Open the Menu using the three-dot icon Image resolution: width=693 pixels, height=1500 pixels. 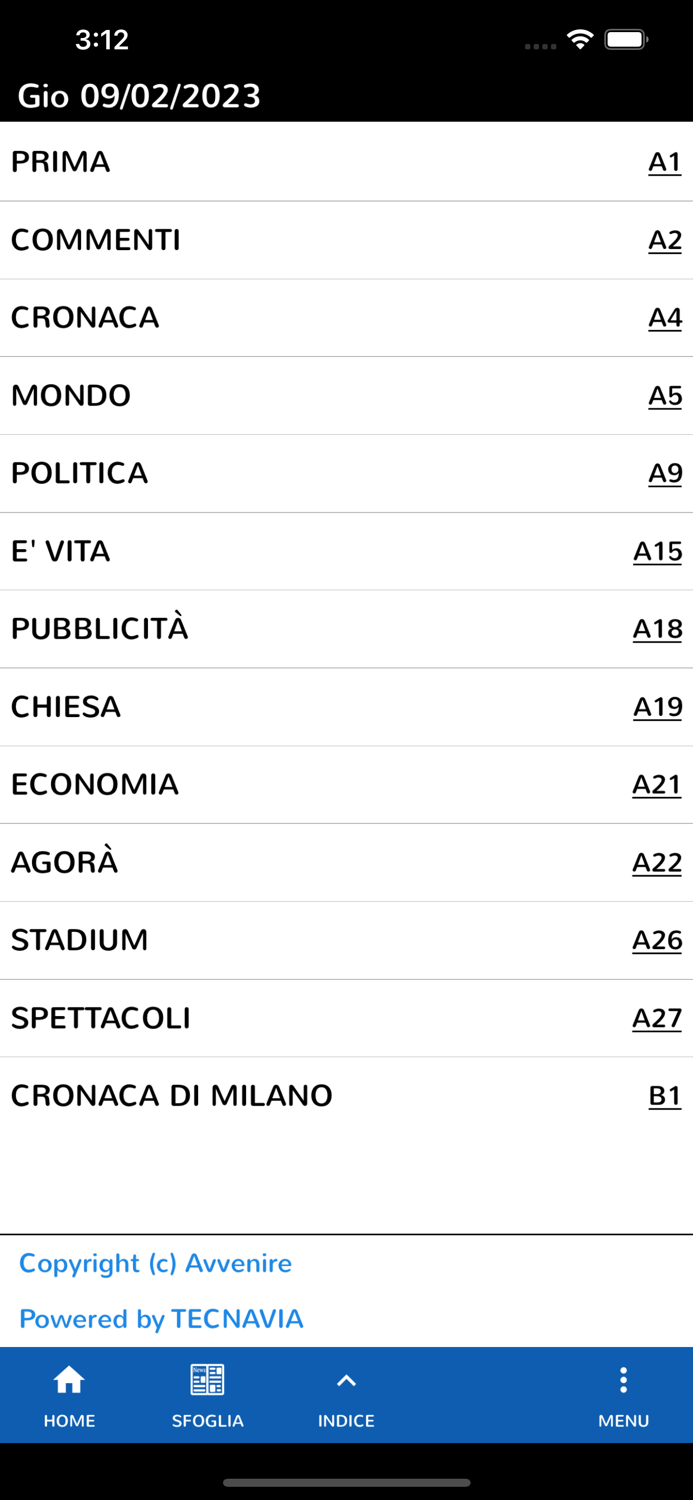[x=623, y=1394]
